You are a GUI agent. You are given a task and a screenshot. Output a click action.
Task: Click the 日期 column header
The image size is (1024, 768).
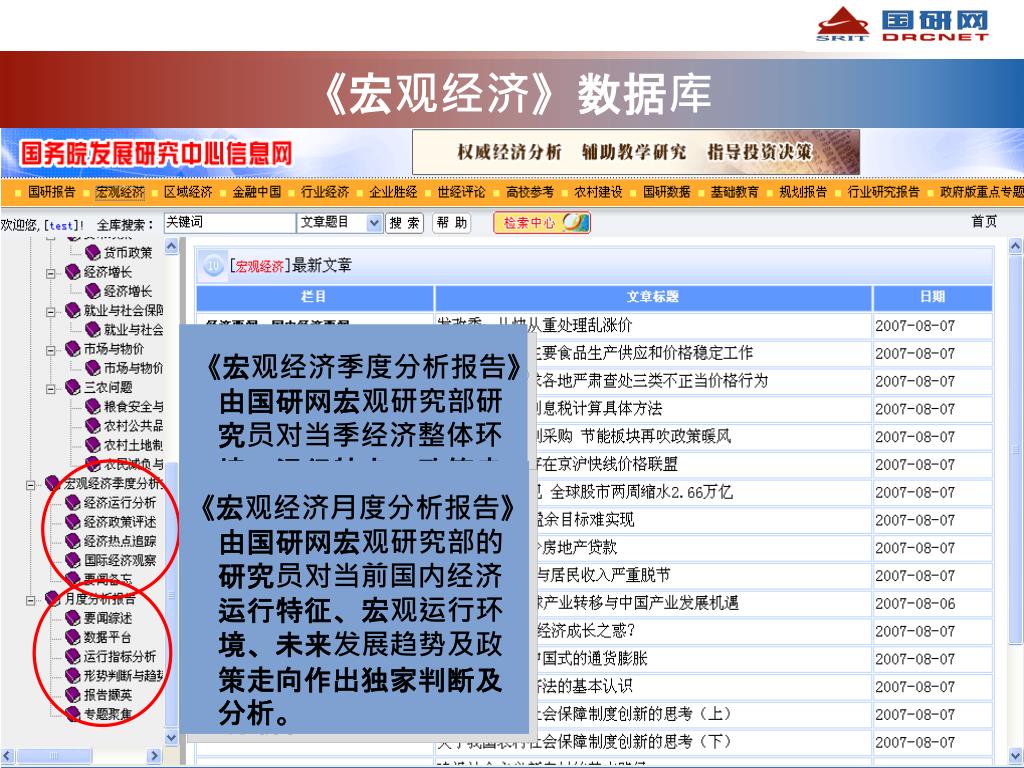click(933, 297)
